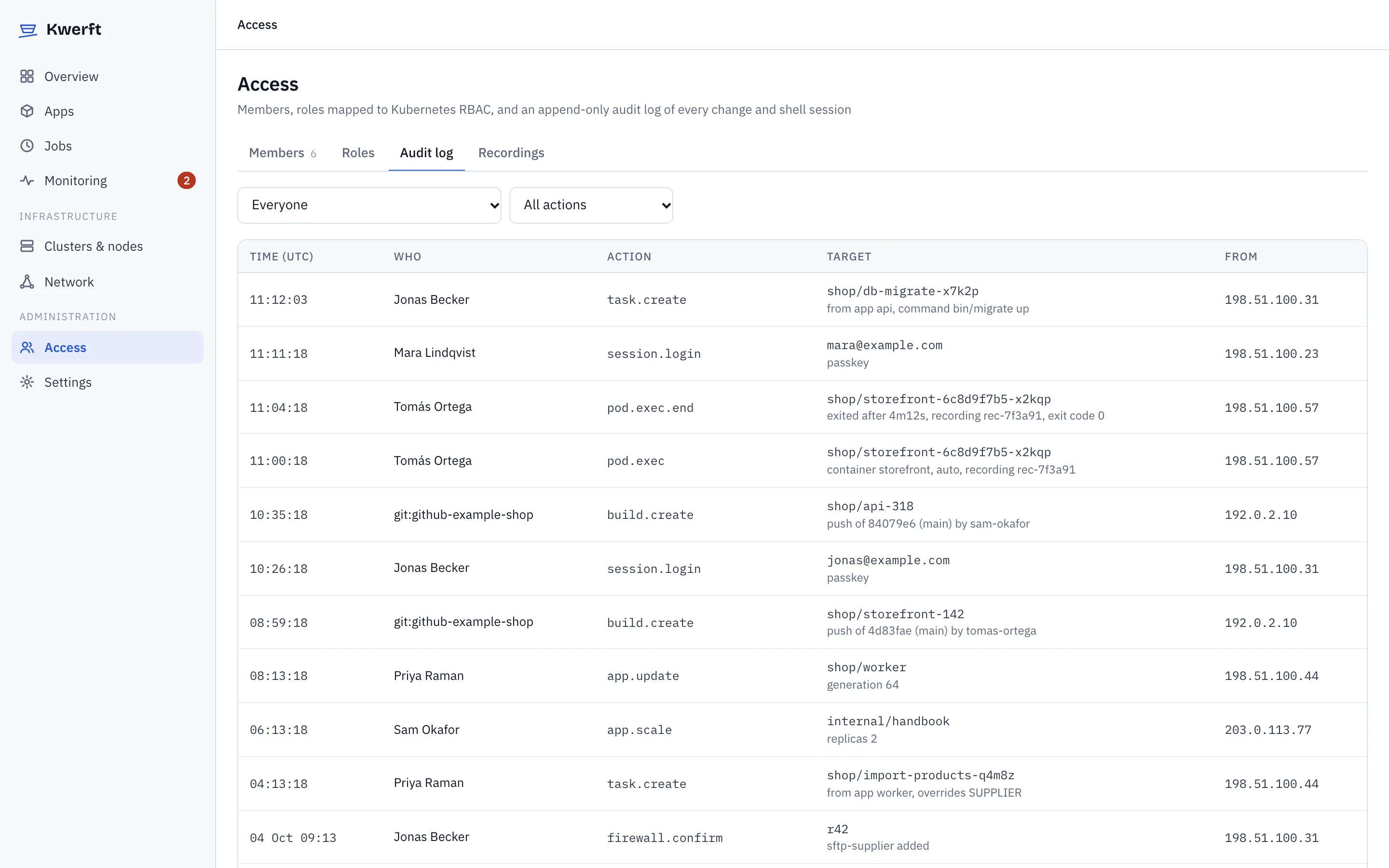Click IP address 203.0.113.77
This screenshot has width=1389, height=868.
tap(1268, 730)
